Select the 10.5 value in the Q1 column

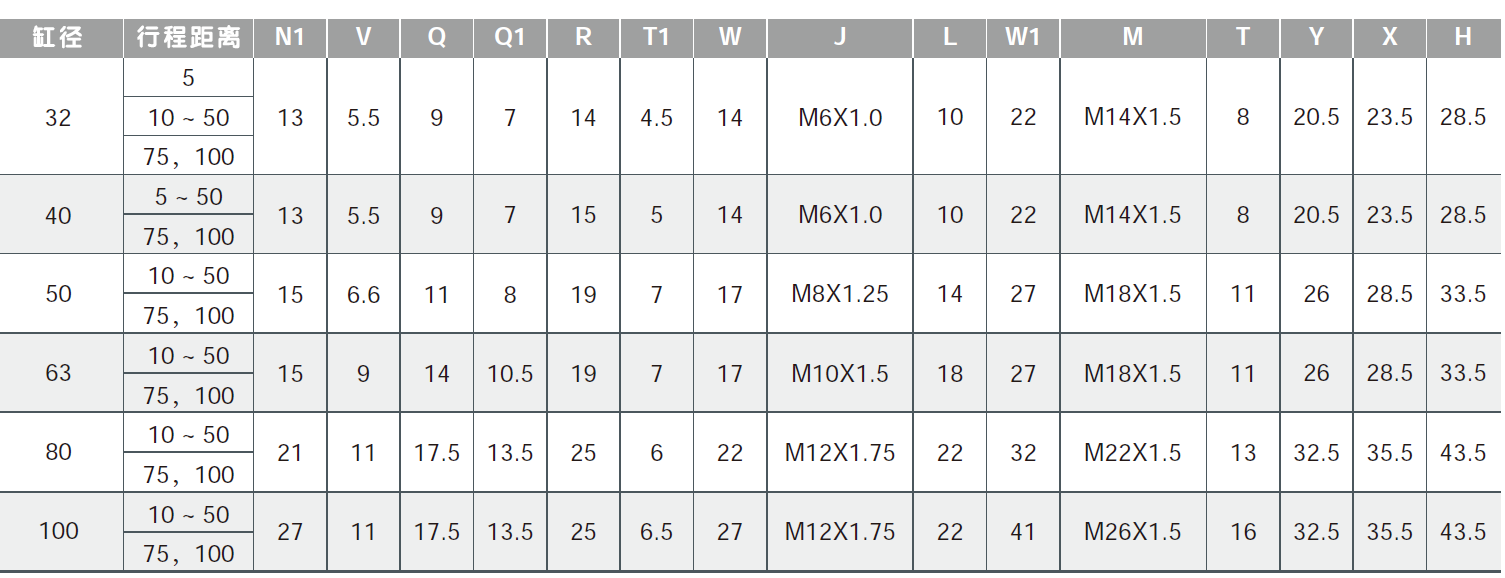click(510, 373)
